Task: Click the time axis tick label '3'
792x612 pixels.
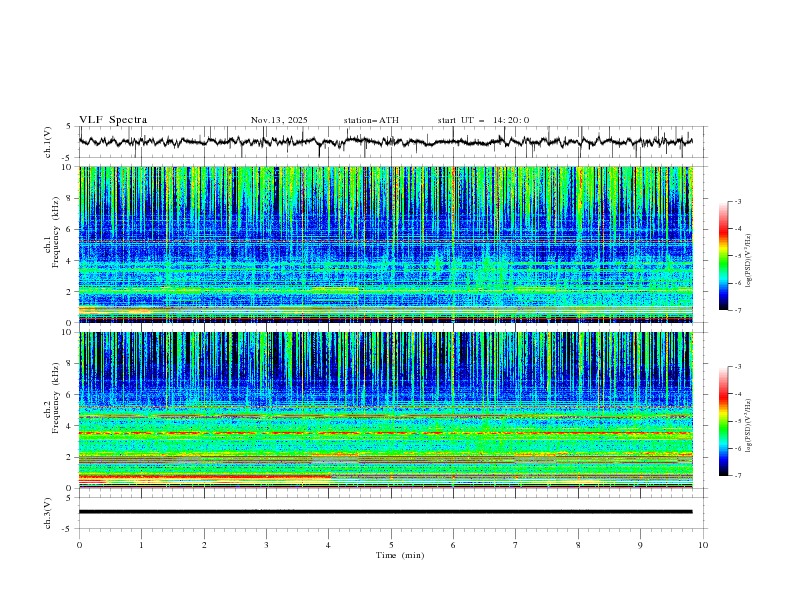Action: [x=266, y=545]
